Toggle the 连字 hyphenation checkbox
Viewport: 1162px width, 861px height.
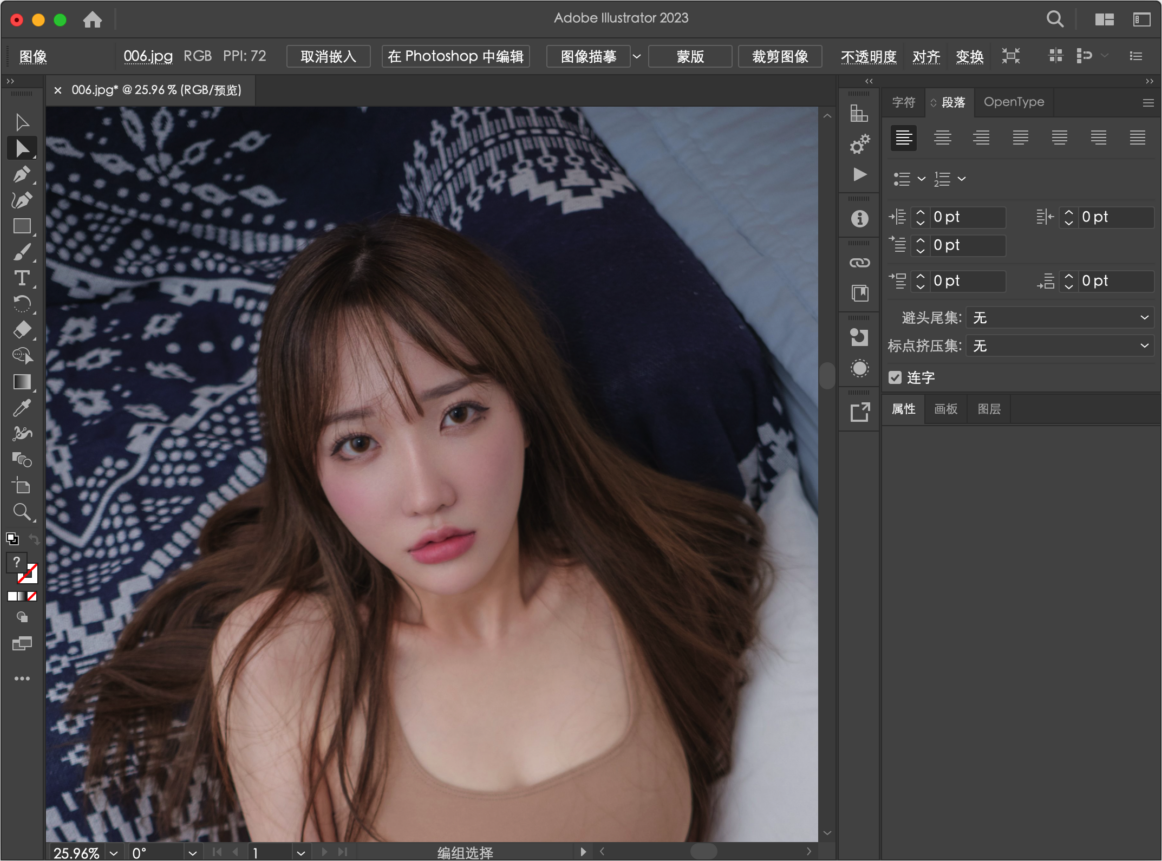(x=895, y=377)
